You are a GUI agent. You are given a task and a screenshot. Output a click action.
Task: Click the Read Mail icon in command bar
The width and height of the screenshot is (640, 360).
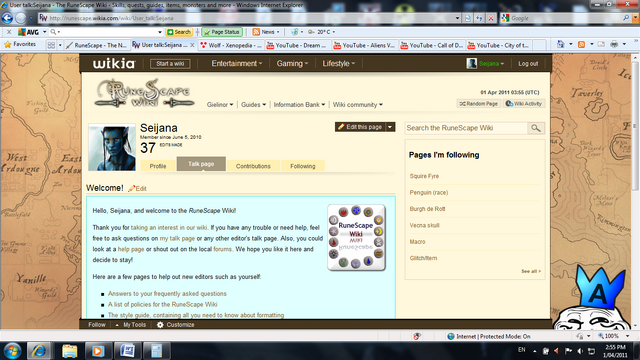pyautogui.click(x=601, y=44)
